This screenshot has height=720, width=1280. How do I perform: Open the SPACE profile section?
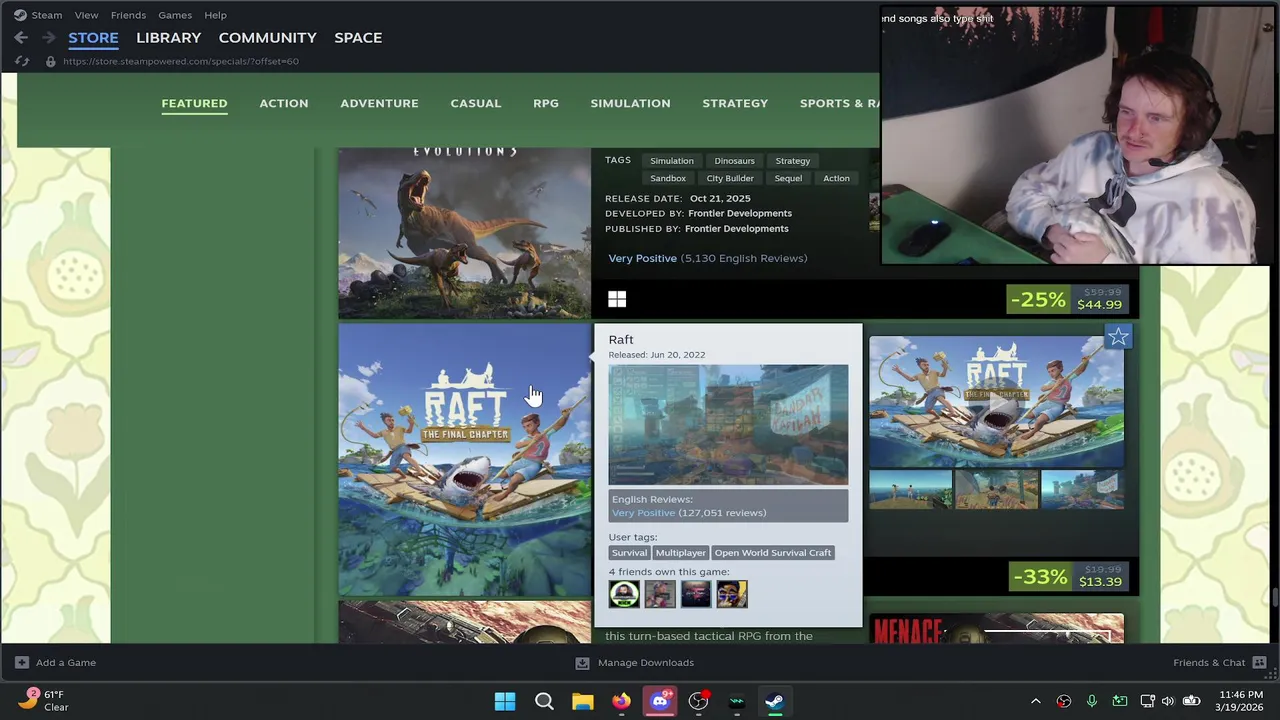point(358,37)
